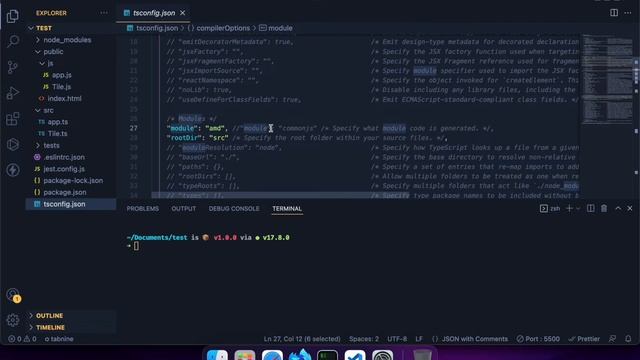Screen dimensions: 640x360
Task: Open editor more actions menu
Action: click(x=628, y=13)
